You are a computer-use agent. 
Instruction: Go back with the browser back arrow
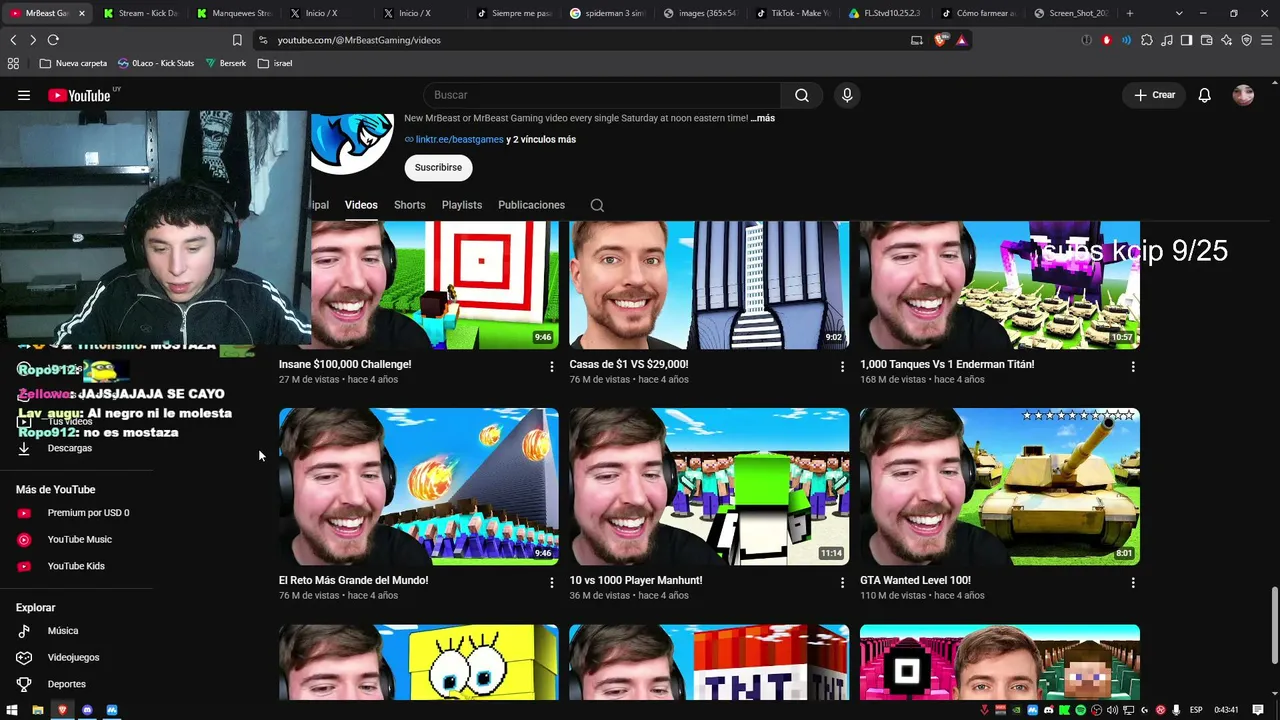[x=13, y=40]
